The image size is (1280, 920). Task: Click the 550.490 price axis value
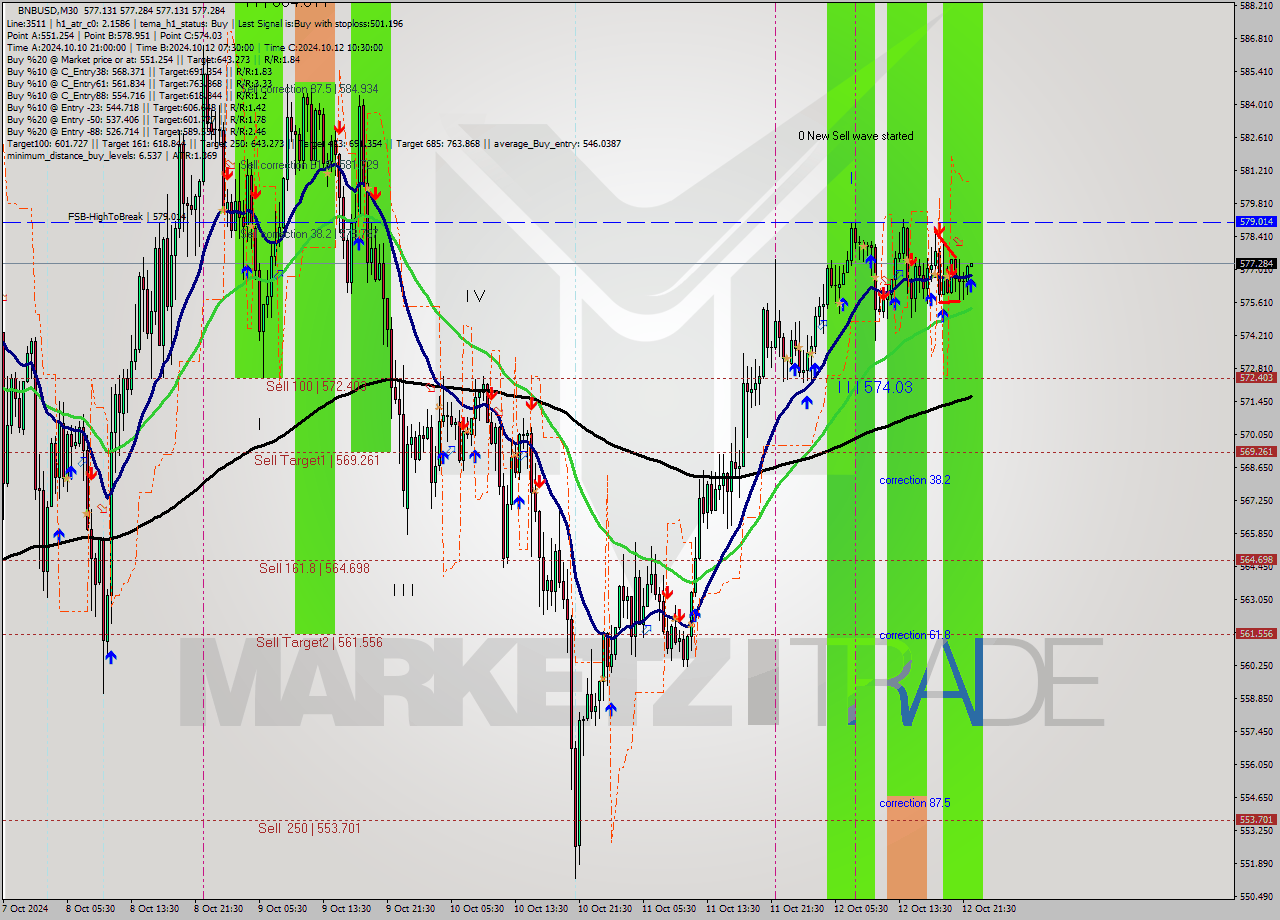point(1256,897)
